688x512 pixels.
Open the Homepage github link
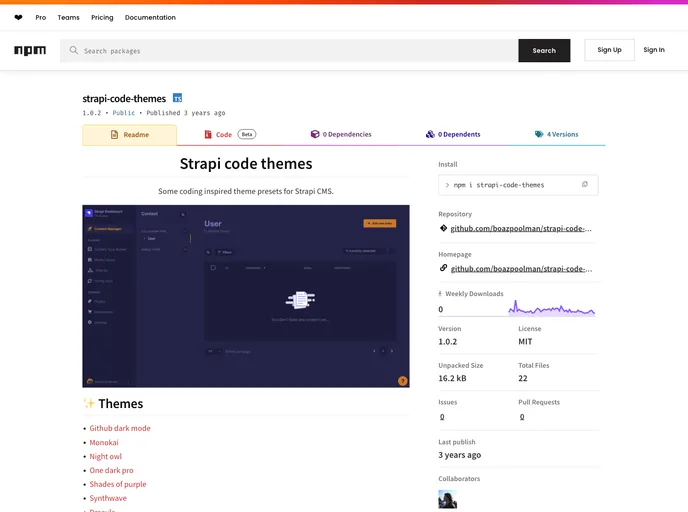coord(521,269)
